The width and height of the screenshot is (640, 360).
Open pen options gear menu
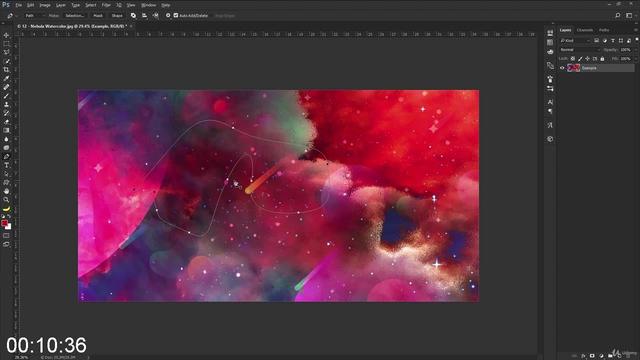coord(168,16)
